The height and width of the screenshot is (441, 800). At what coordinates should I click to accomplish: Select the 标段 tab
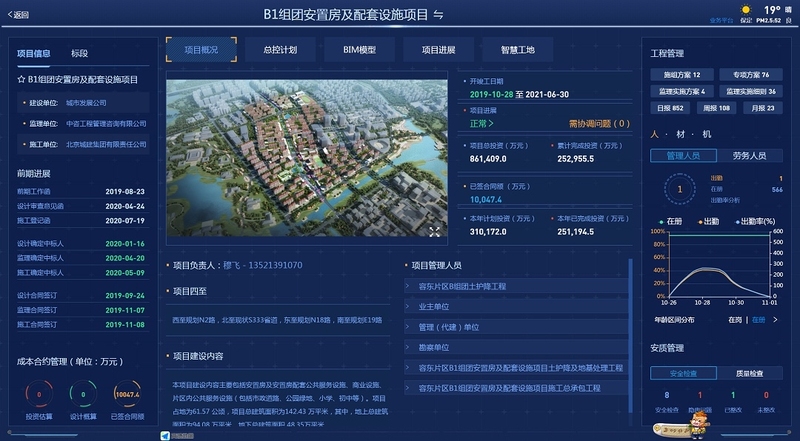tap(80, 54)
